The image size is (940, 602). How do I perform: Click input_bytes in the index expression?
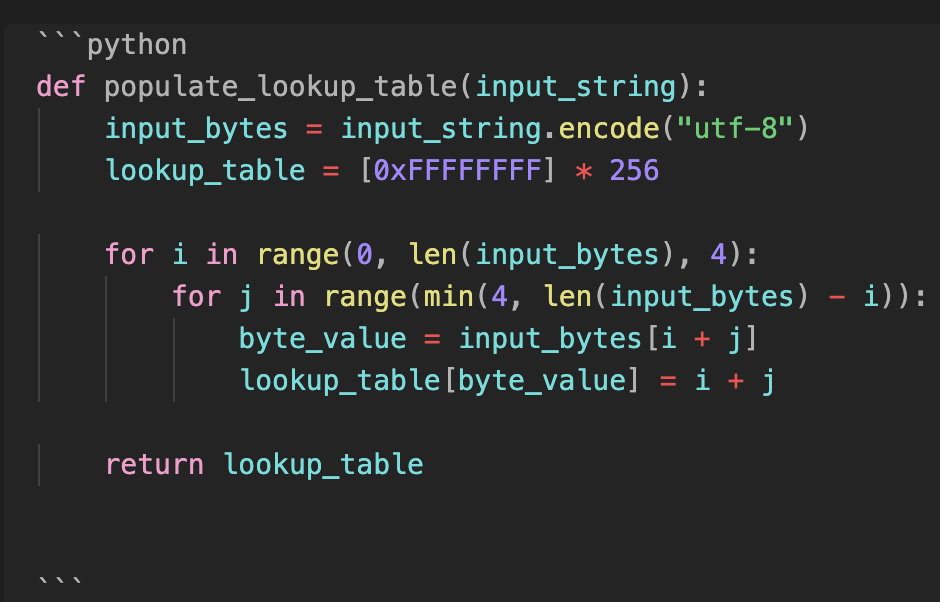coord(550,339)
